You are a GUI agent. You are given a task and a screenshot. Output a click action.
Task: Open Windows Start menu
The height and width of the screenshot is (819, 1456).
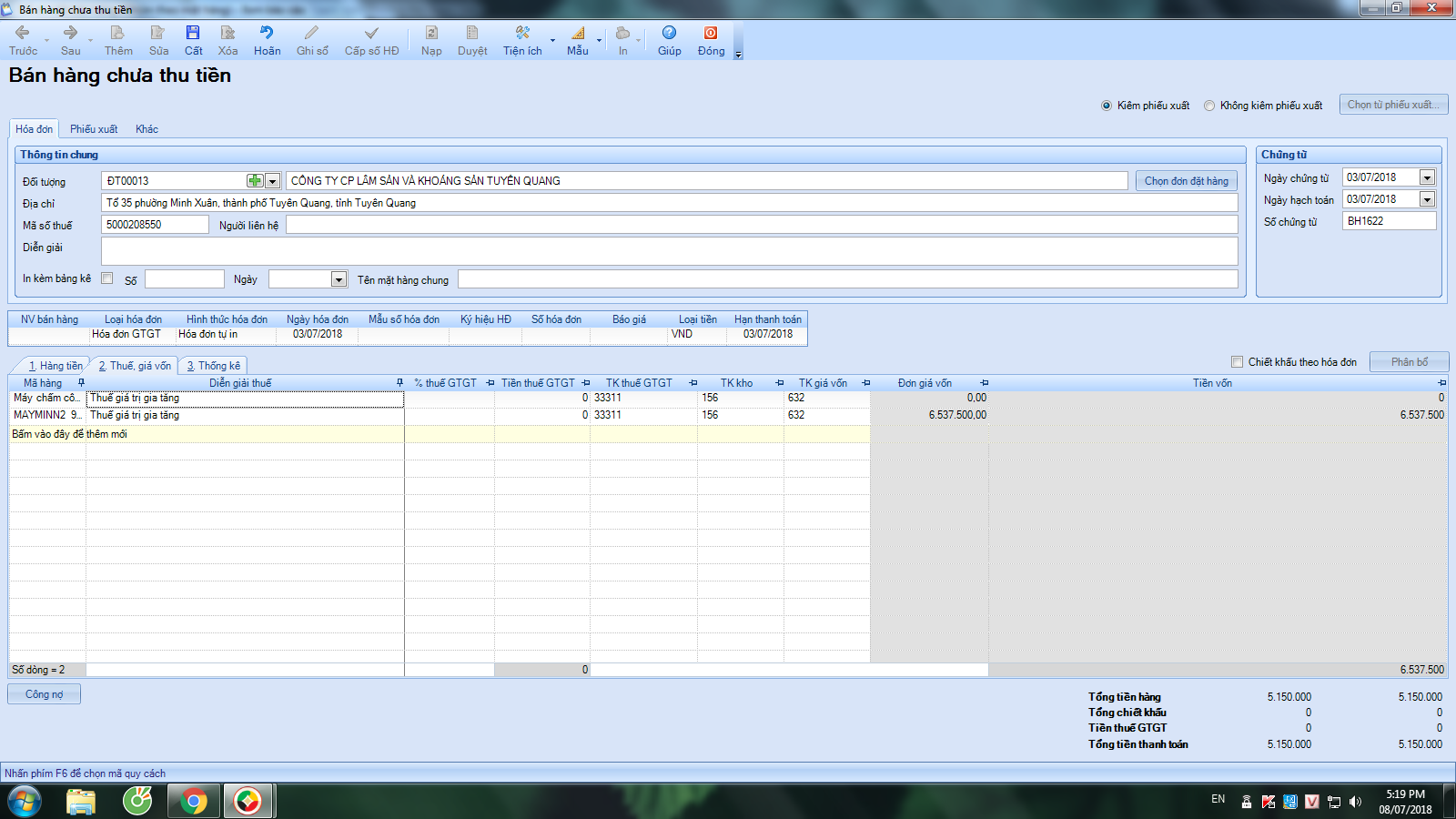[25, 802]
